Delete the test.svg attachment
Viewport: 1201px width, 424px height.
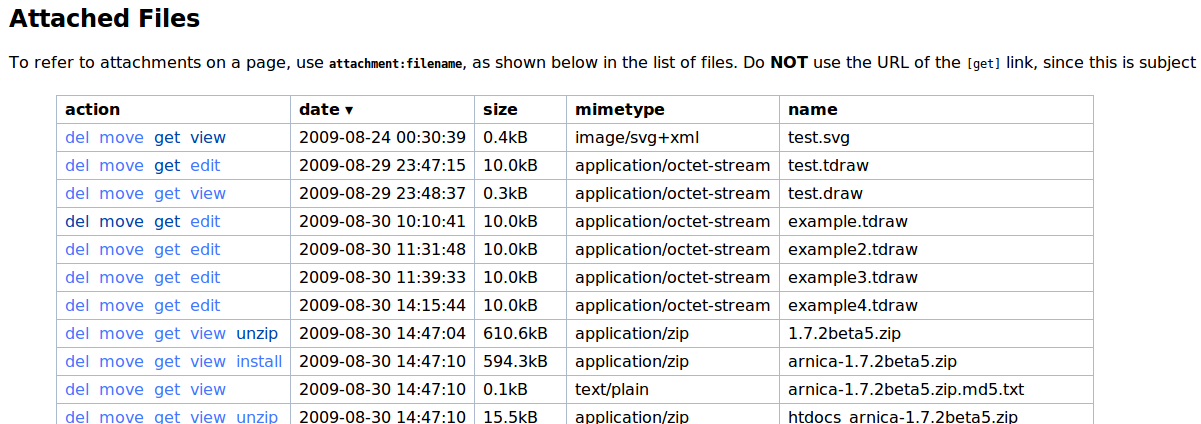(x=77, y=138)
